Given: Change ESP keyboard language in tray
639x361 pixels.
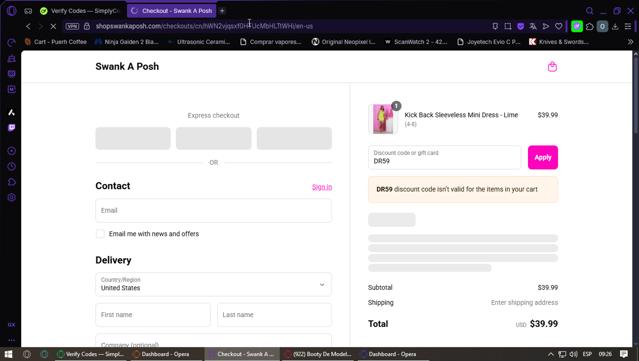Looking at the screenshot, I should click(x=587, y=354).
